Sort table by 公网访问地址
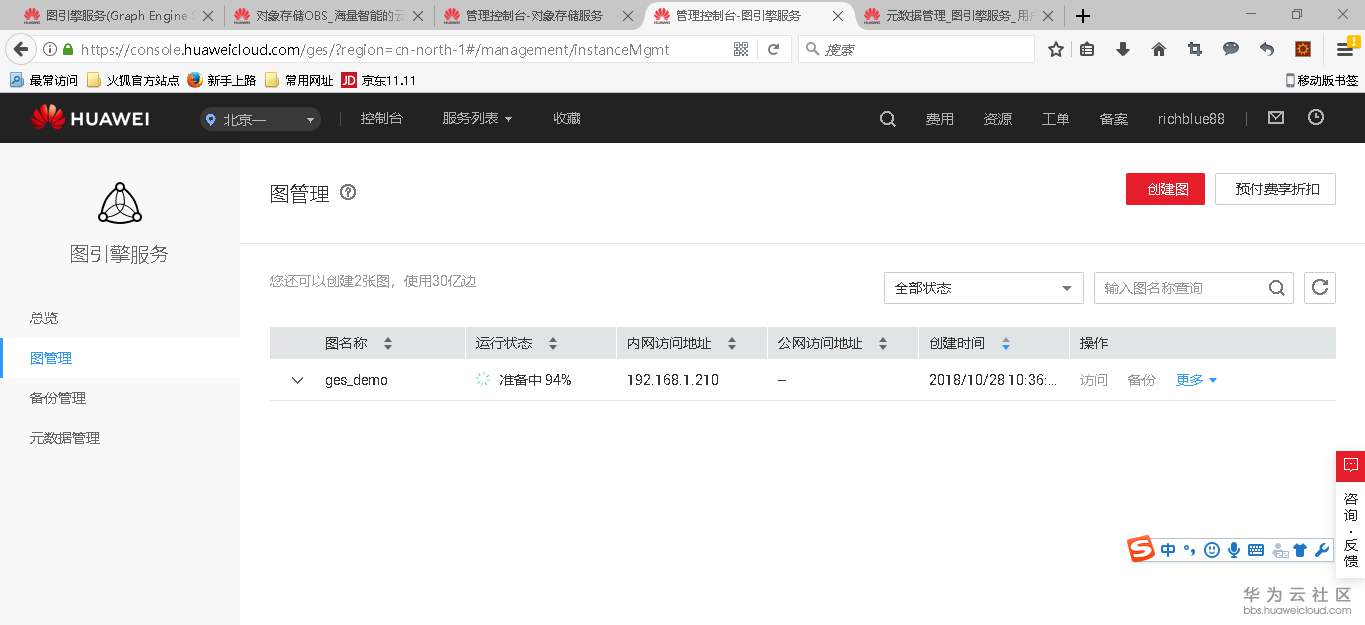The height and width of the screenshot is (625, 1365). click(x=883, y=343)
